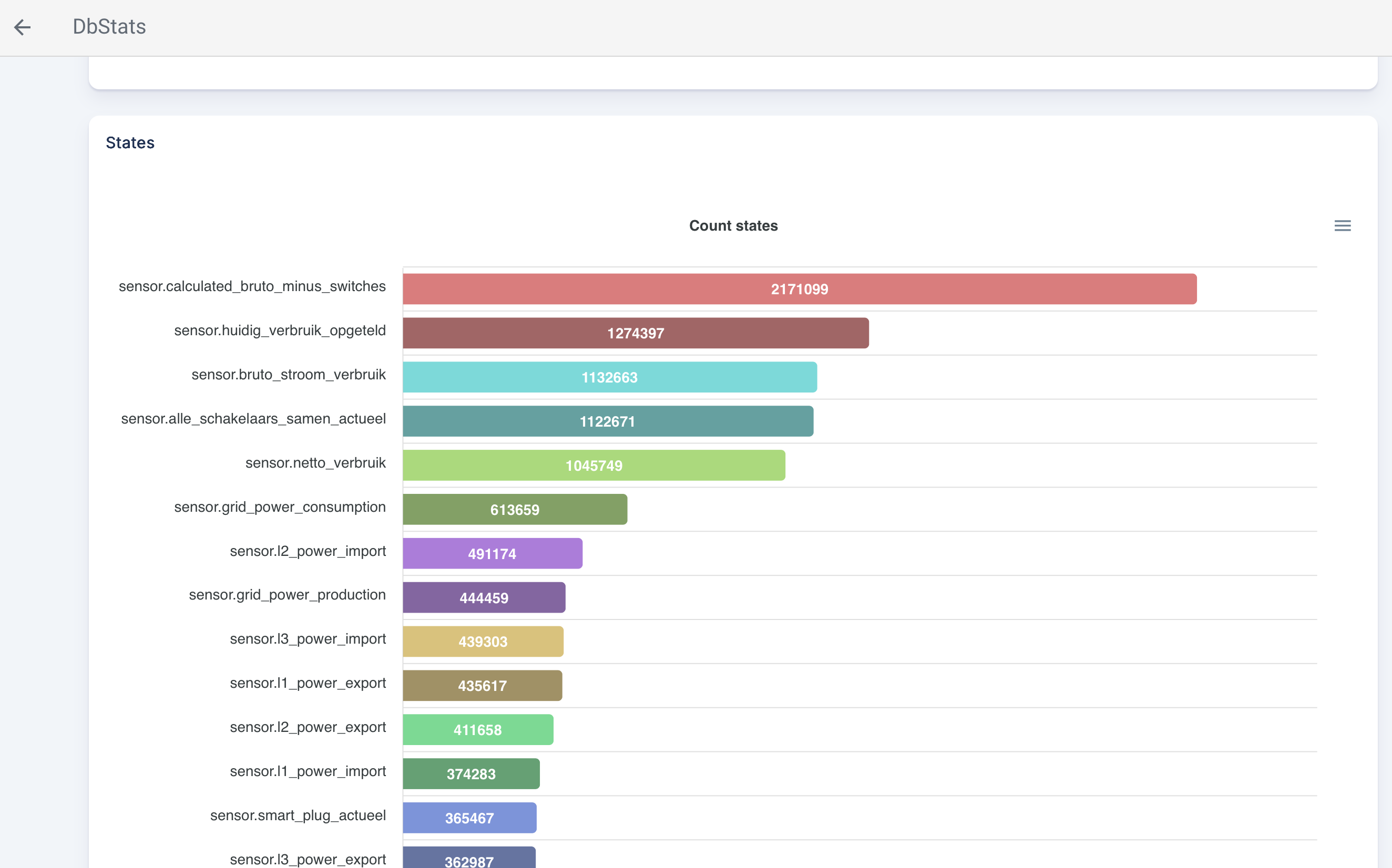Select the green 411658 bar
This screenshot has width=1392, height=868.
point(478,730)
